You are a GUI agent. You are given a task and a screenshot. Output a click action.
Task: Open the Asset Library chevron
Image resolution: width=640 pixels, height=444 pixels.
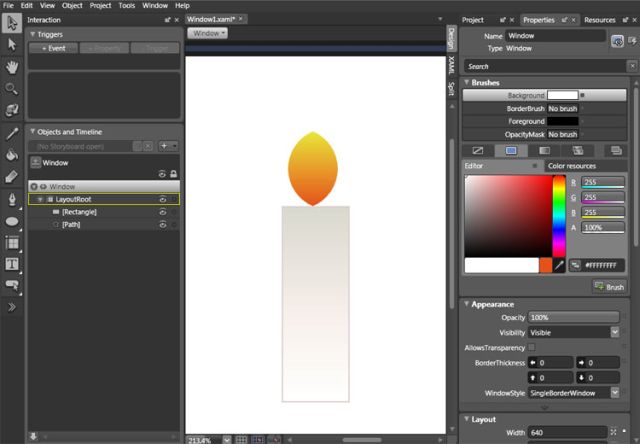point(12,307)
